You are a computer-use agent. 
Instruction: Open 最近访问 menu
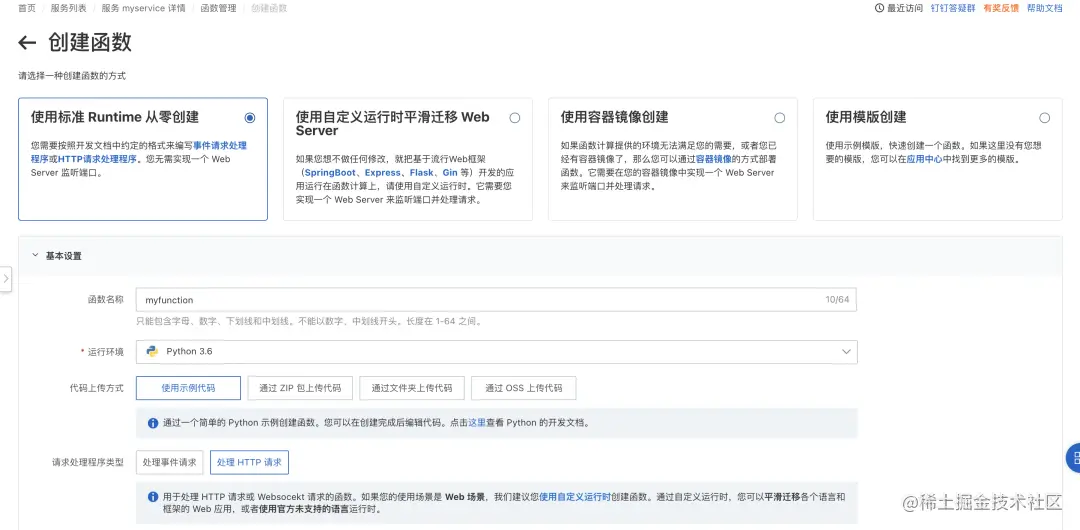pos(899,8)
